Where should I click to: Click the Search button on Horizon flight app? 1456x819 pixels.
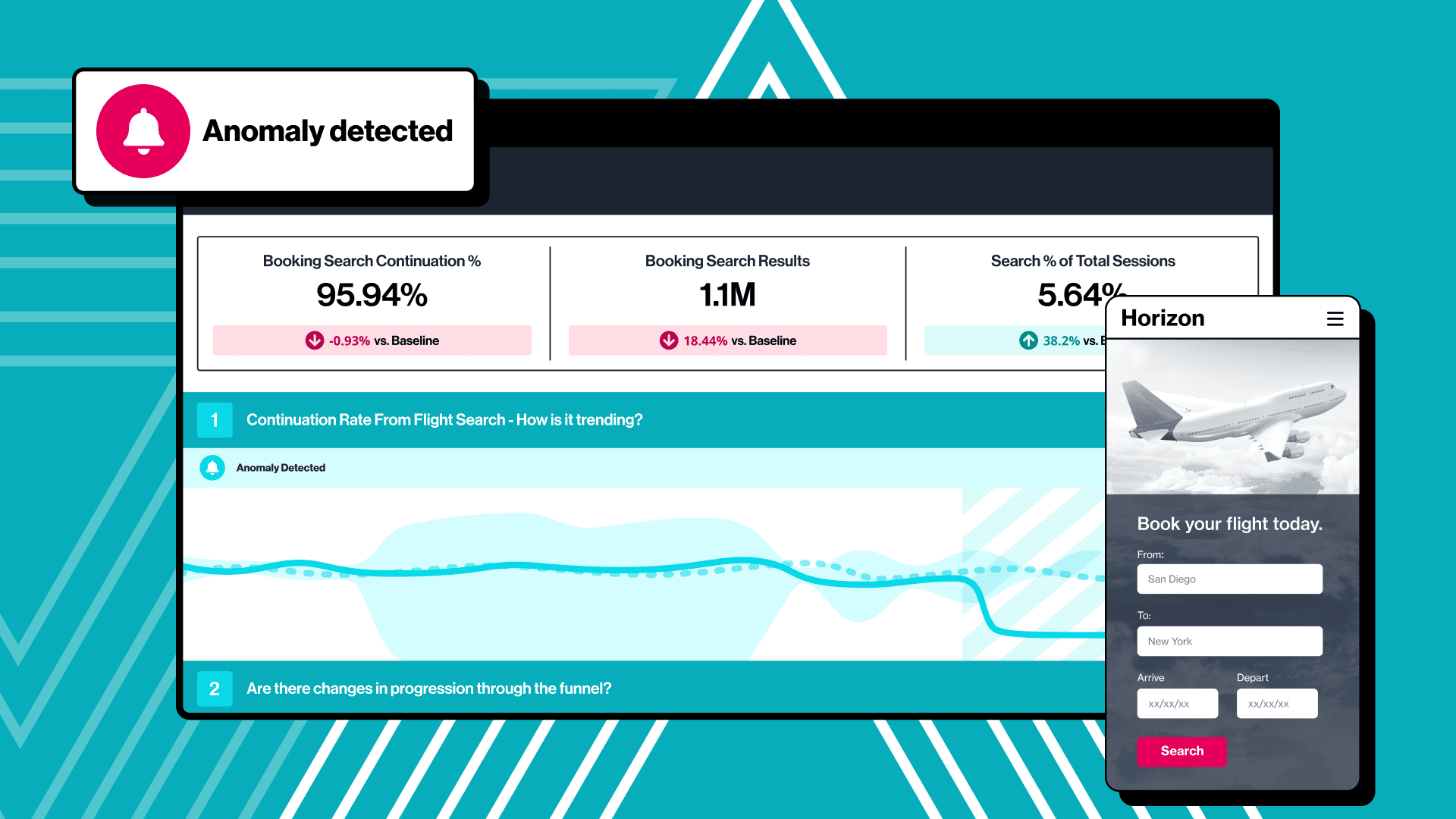coord(1183,751)
